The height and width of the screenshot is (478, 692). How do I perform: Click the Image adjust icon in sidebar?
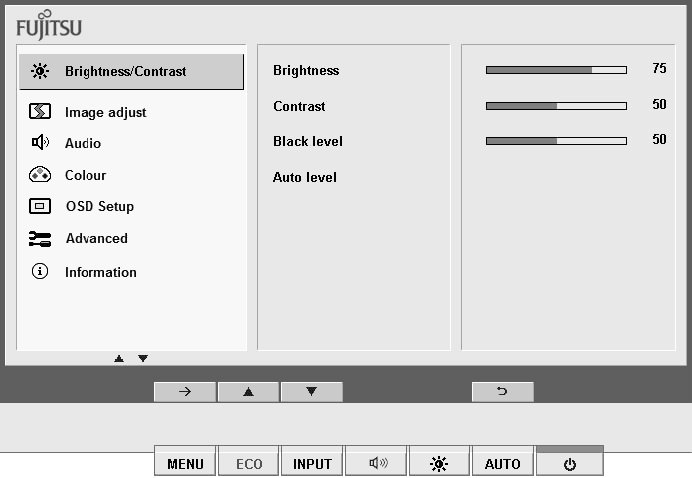pos(40,112)
